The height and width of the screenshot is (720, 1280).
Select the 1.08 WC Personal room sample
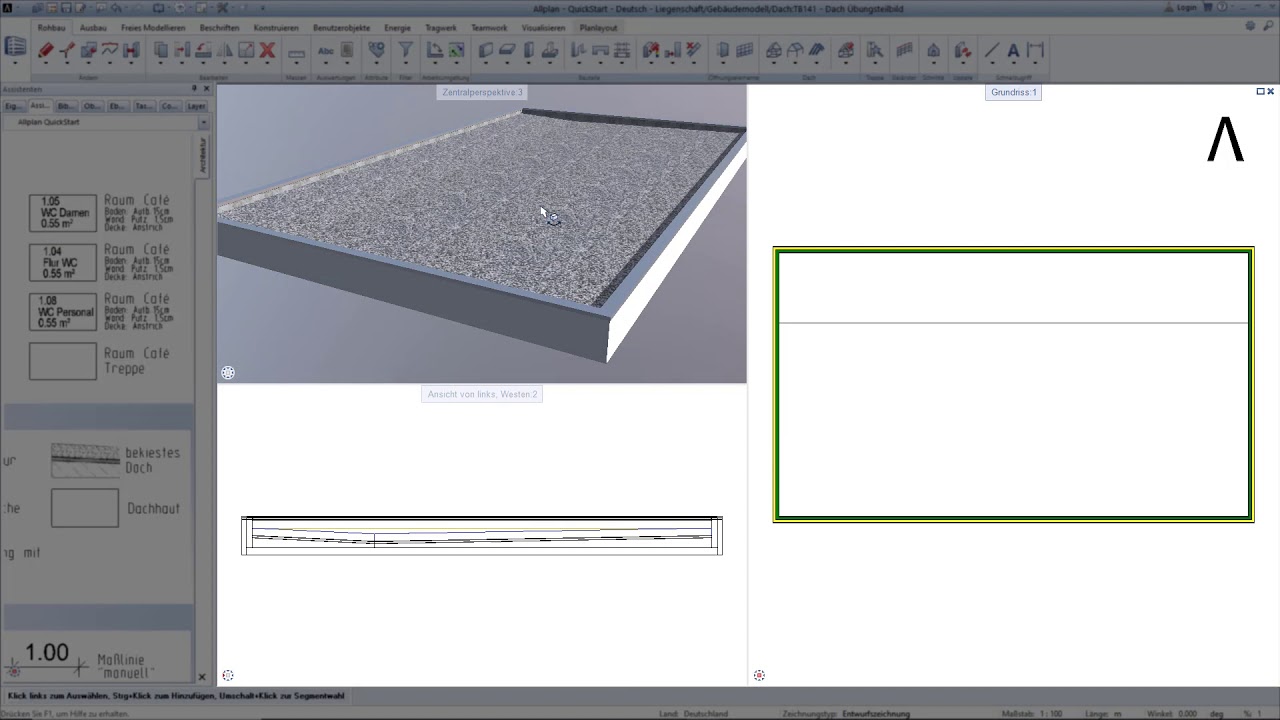[63, 311]
